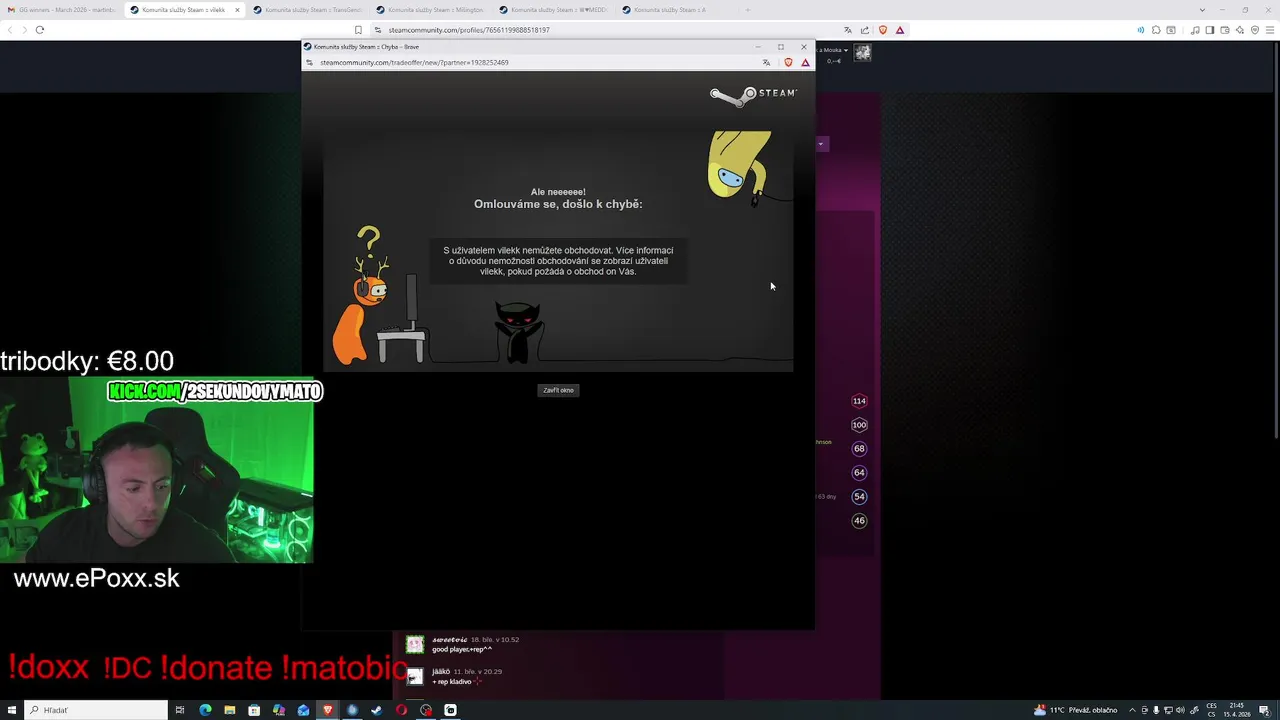
Task: Open site info icon left of popup URL
Action: [309, 62]
